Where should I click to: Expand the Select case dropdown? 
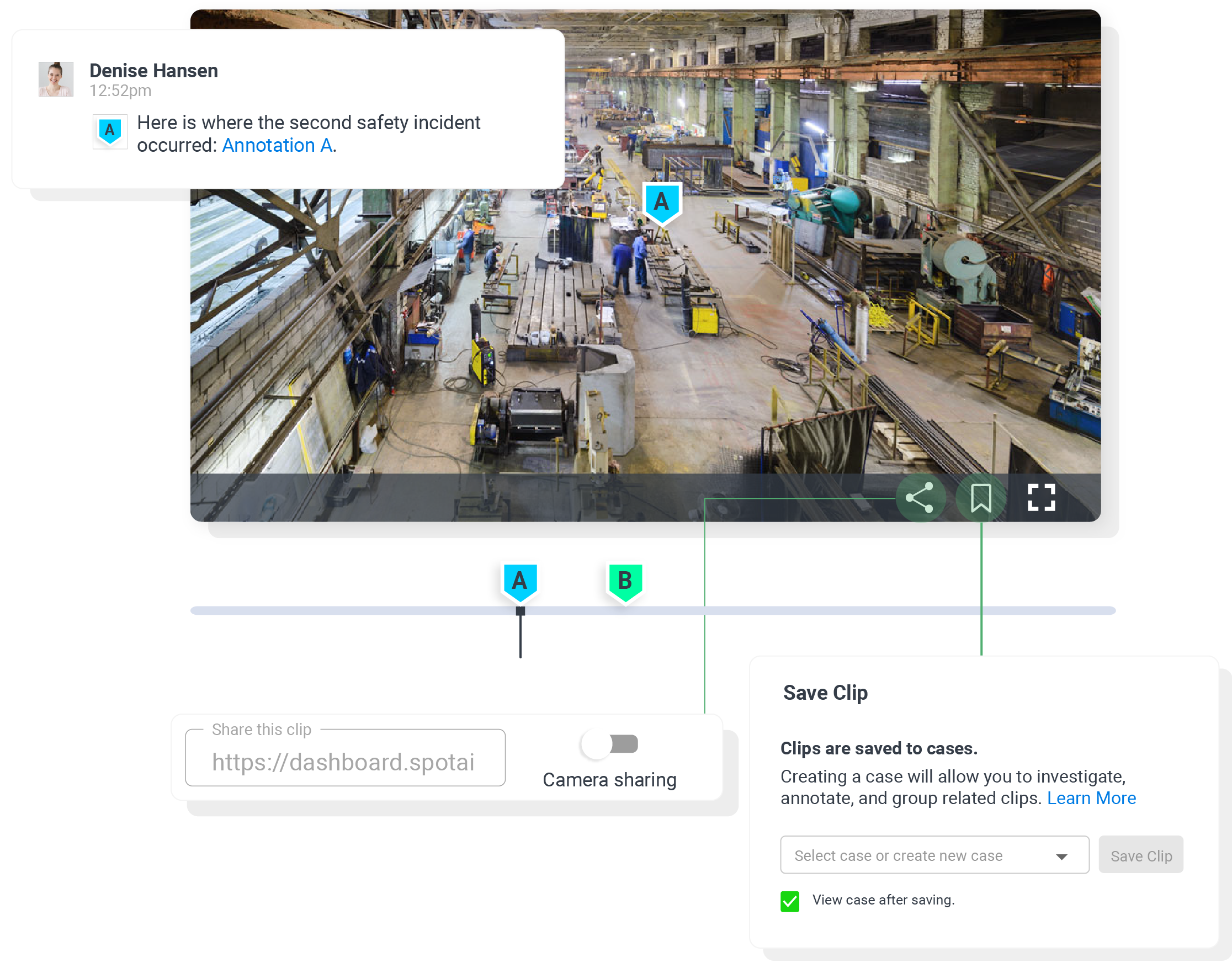point(934,856)
